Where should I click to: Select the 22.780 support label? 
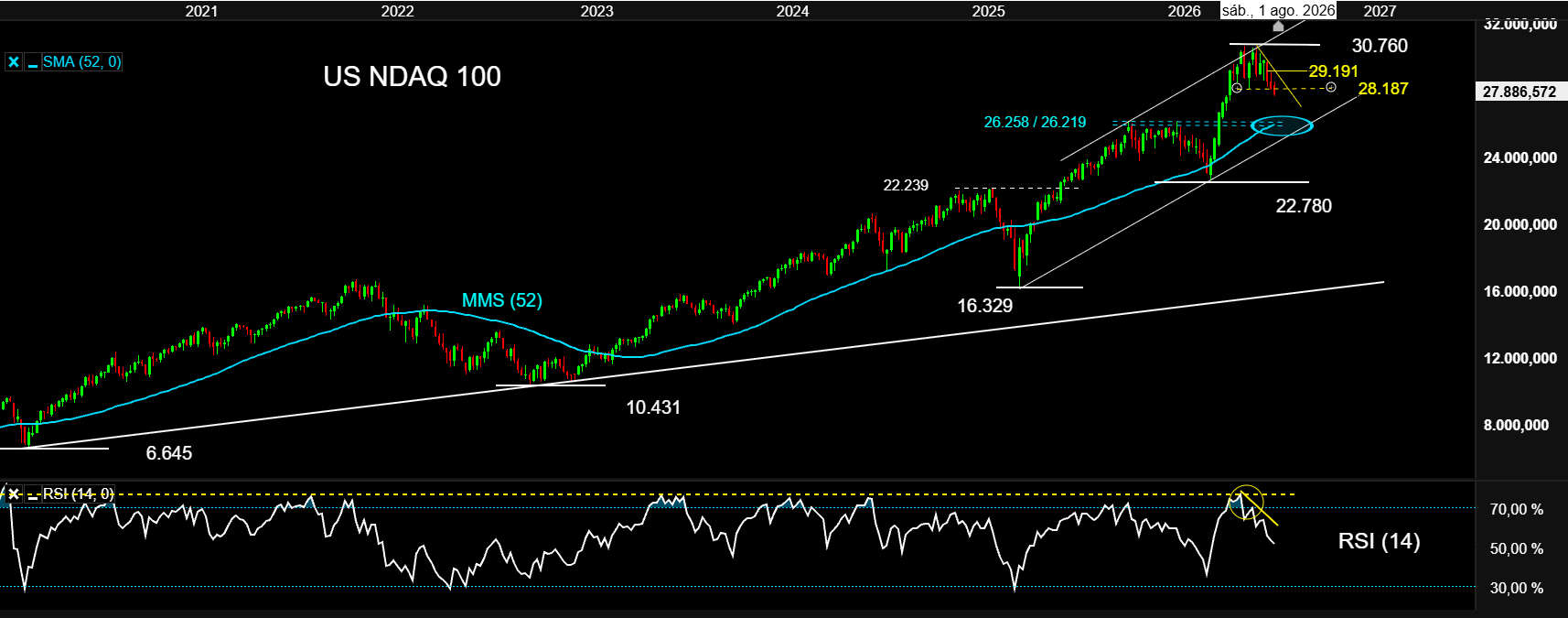1304,206
